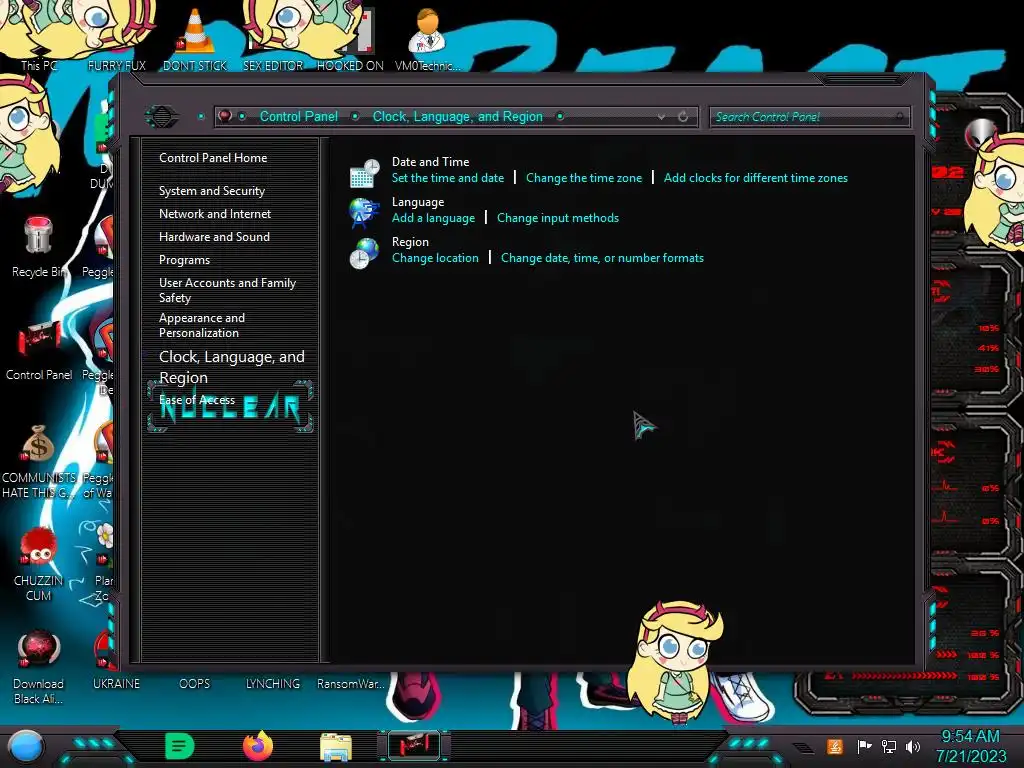Open Action Center flag icon

[864, 746]
